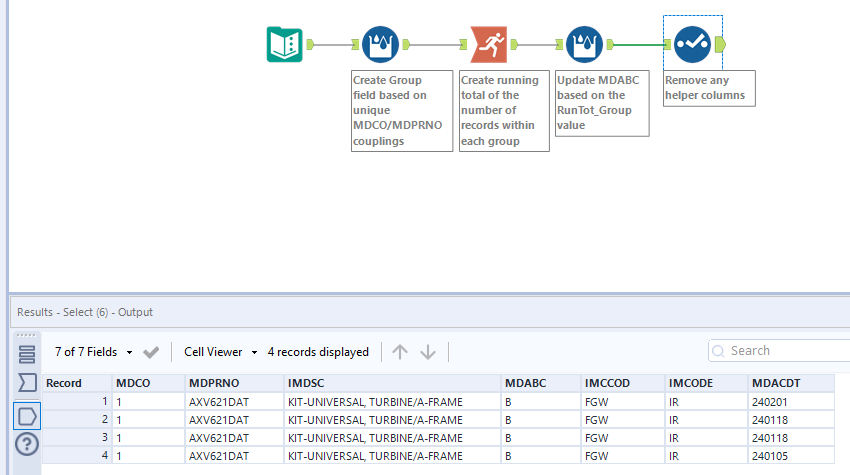Select cell 240201 in MDACDT column

click(791, 402)
